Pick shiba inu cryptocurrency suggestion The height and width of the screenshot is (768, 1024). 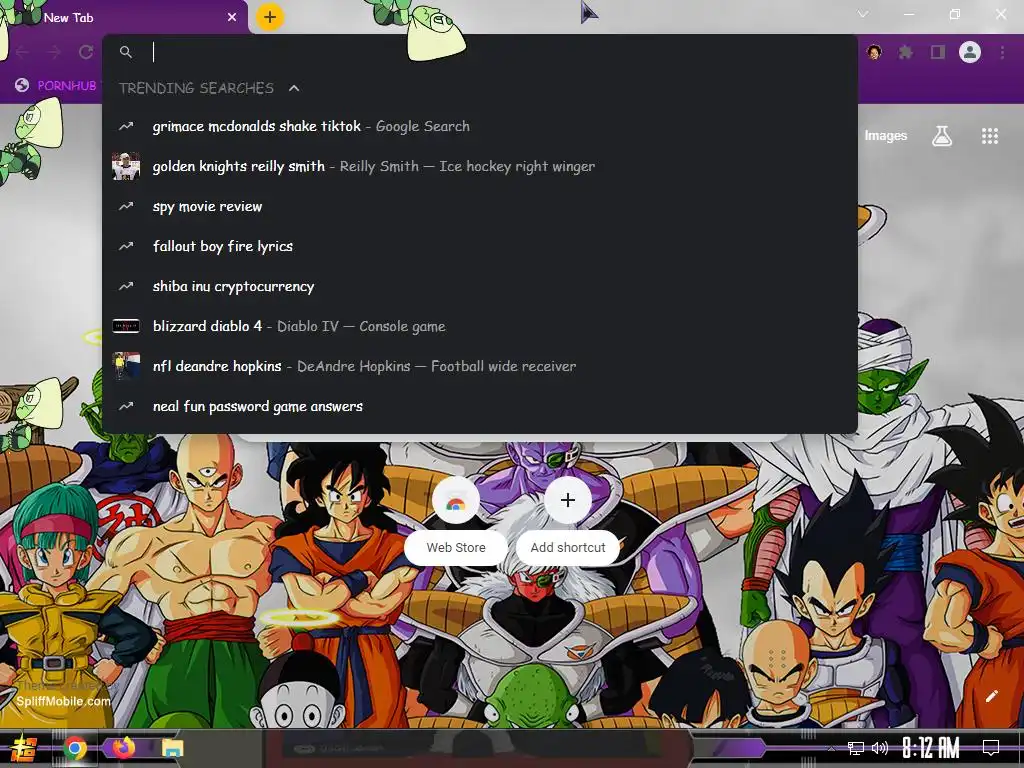[480, 286]
